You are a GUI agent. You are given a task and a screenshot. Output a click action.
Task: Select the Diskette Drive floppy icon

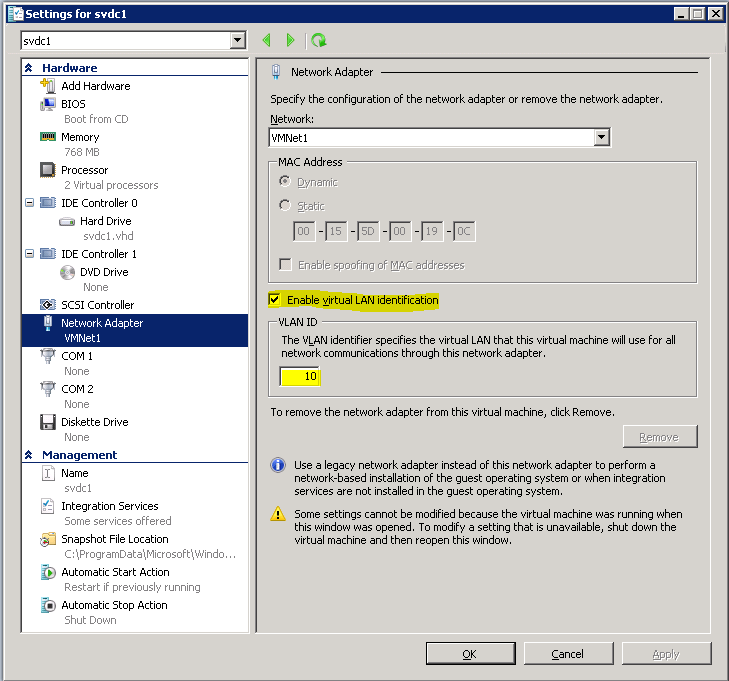click(47, 422)
